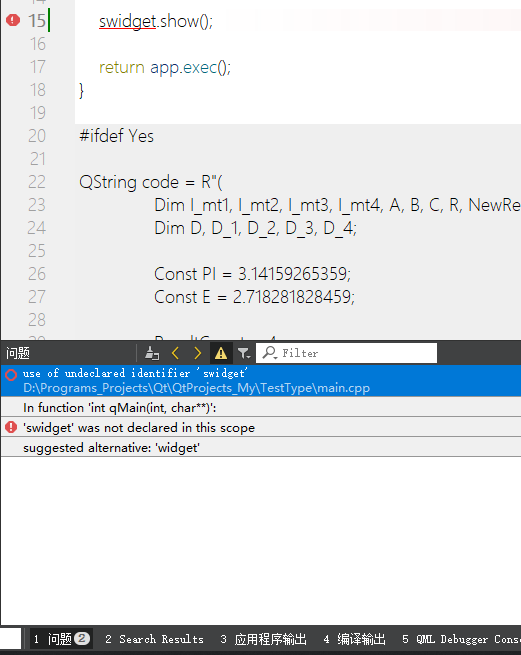Image resolution: width=521 pixels, height=655 pixels.
Task: Open the 应用程序输出 tab
Action: click(x=264, y=639)
